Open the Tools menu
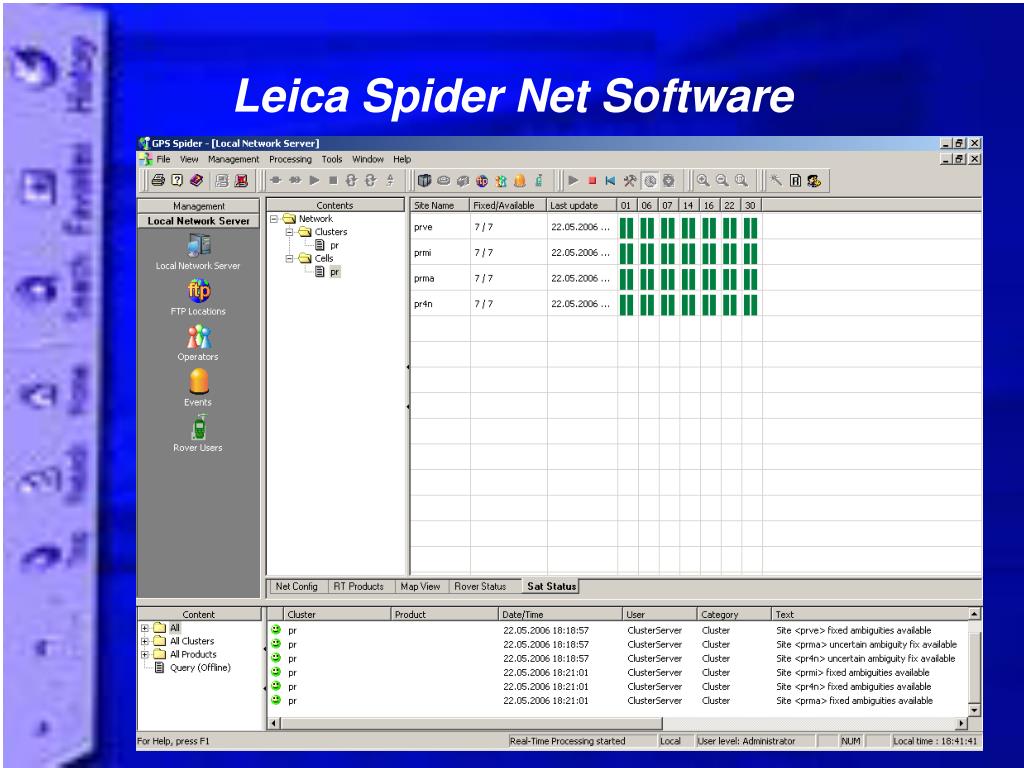This screenshot has width=1024, height=768. (x=332, y=159)
